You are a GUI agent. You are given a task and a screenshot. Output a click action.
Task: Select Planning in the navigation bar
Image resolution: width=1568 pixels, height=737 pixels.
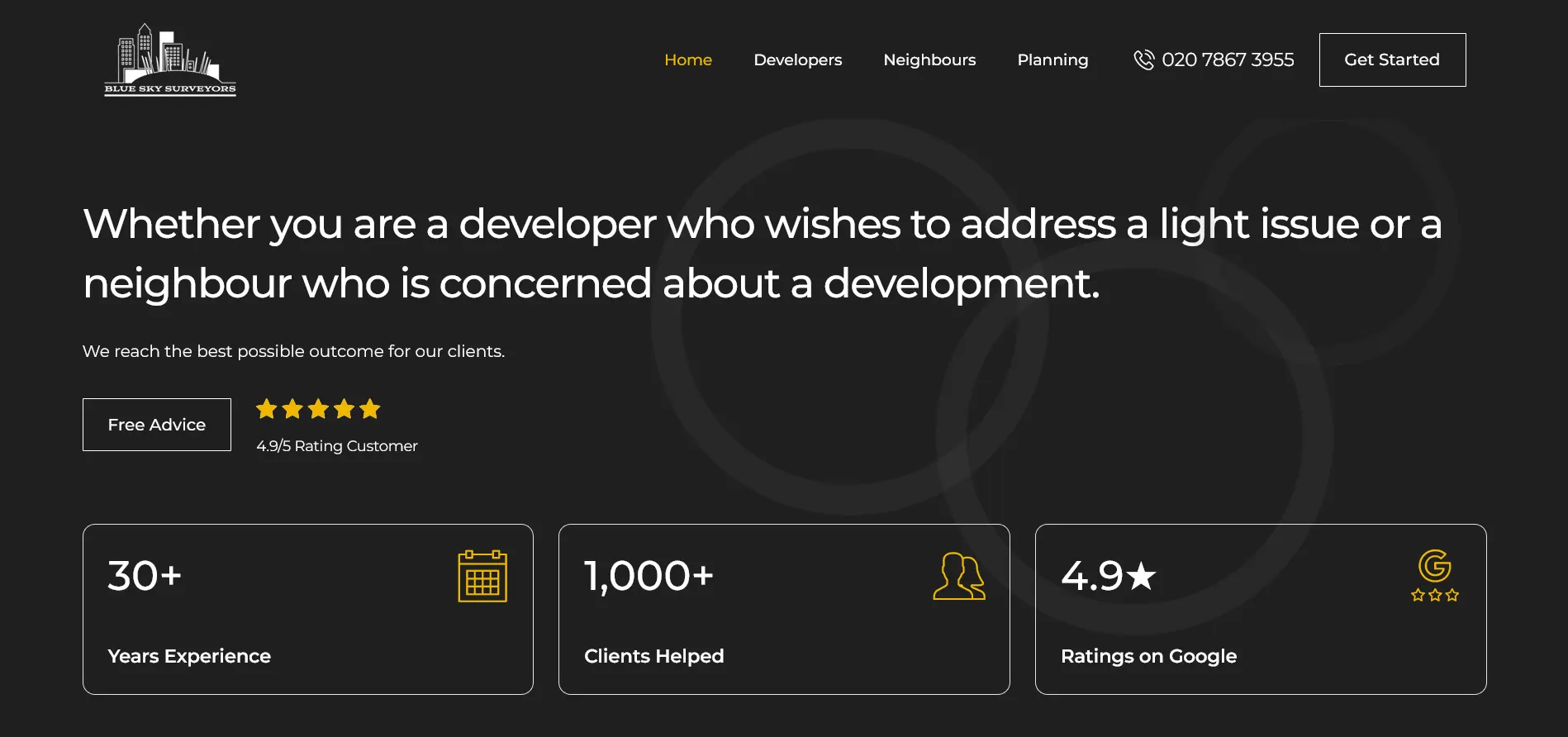click(1052, 59)
